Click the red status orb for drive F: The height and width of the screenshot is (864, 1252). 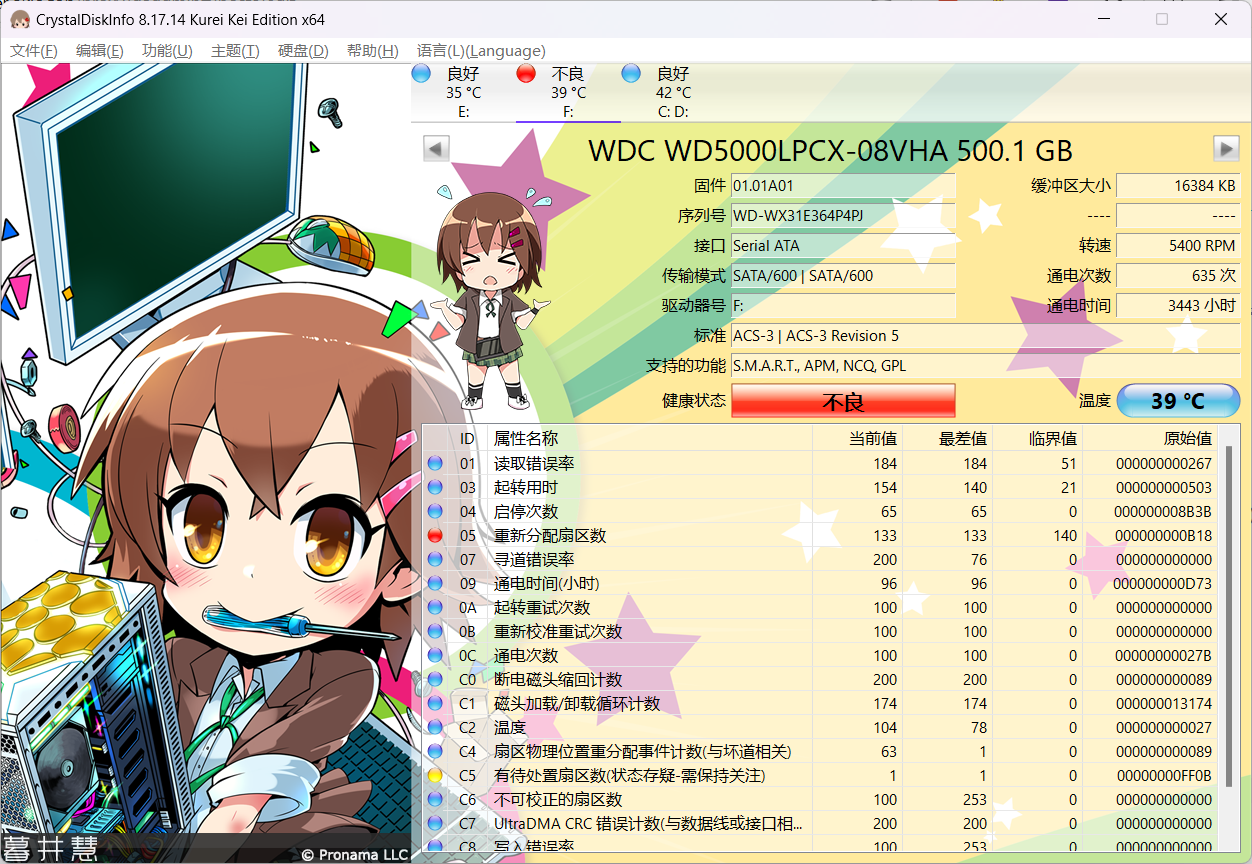[x=526, y=73]
